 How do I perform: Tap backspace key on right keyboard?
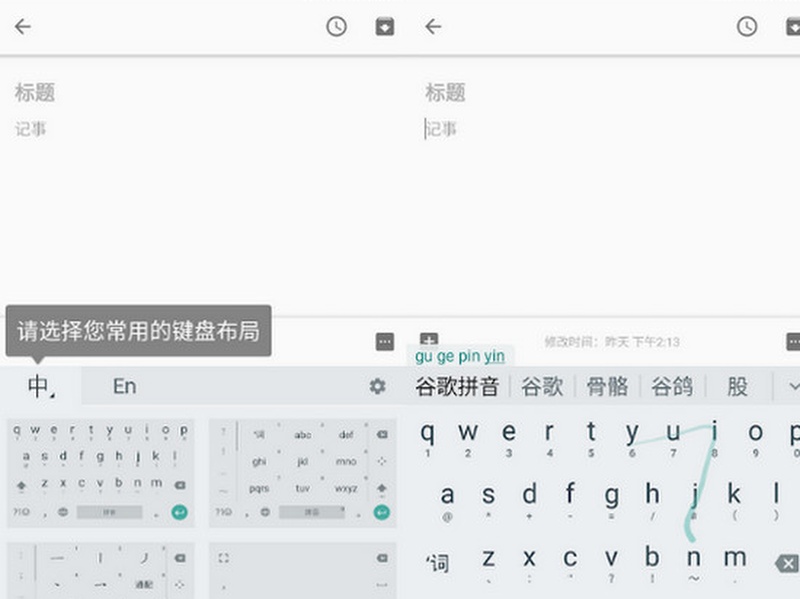[787, 563]
